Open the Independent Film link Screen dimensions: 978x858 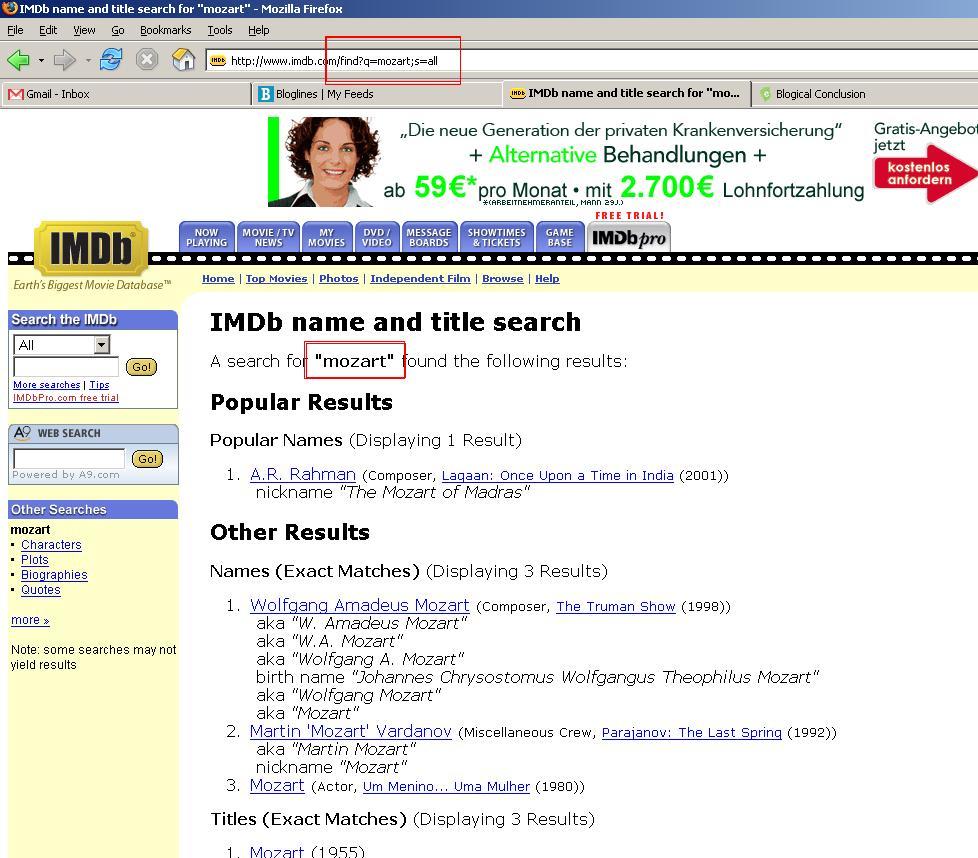point(420,279)
